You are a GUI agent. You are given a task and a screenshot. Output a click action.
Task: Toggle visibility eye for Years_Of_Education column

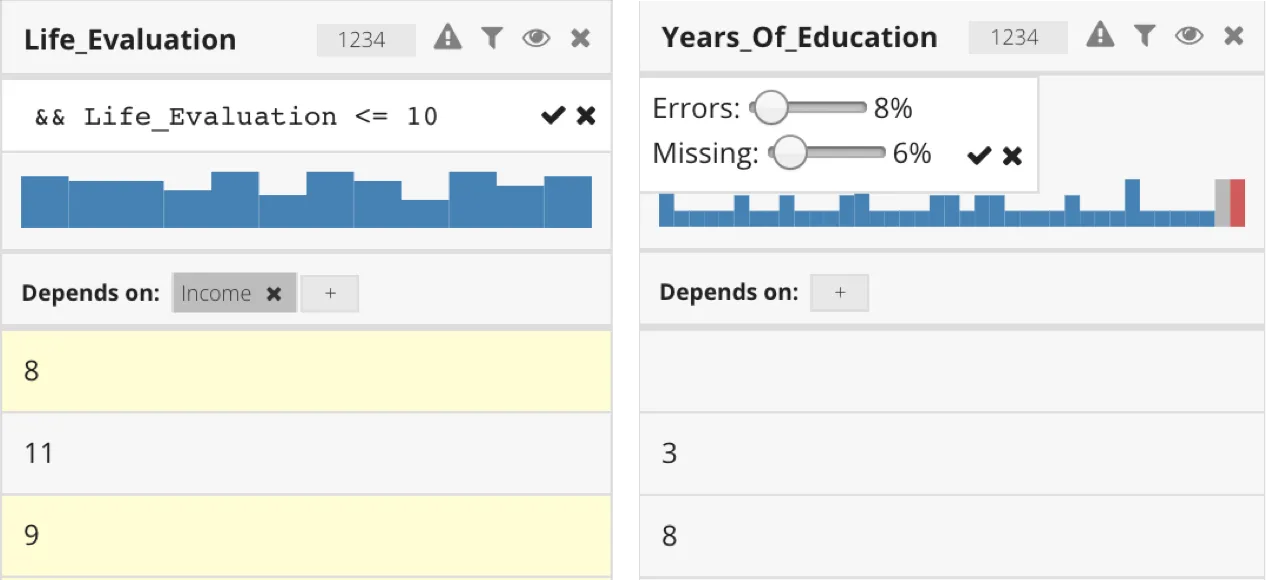1189,36
